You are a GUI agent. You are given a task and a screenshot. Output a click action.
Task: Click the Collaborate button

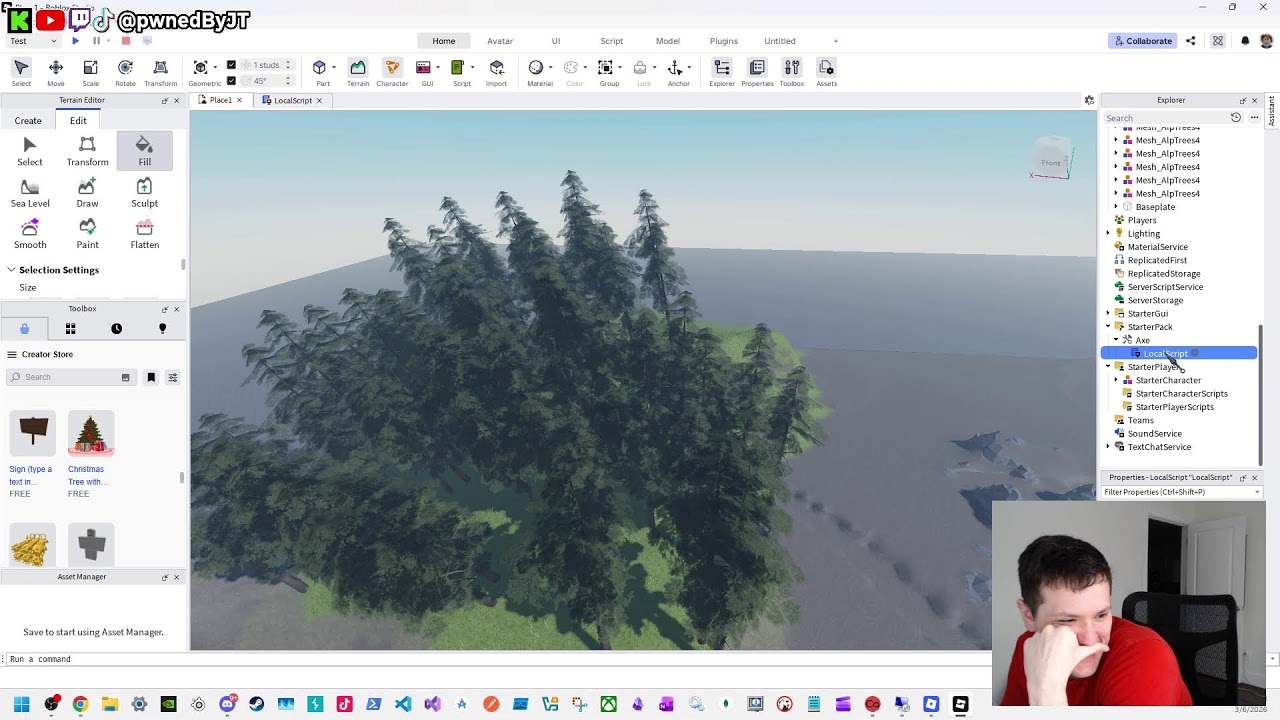[x=1142, y=41]
